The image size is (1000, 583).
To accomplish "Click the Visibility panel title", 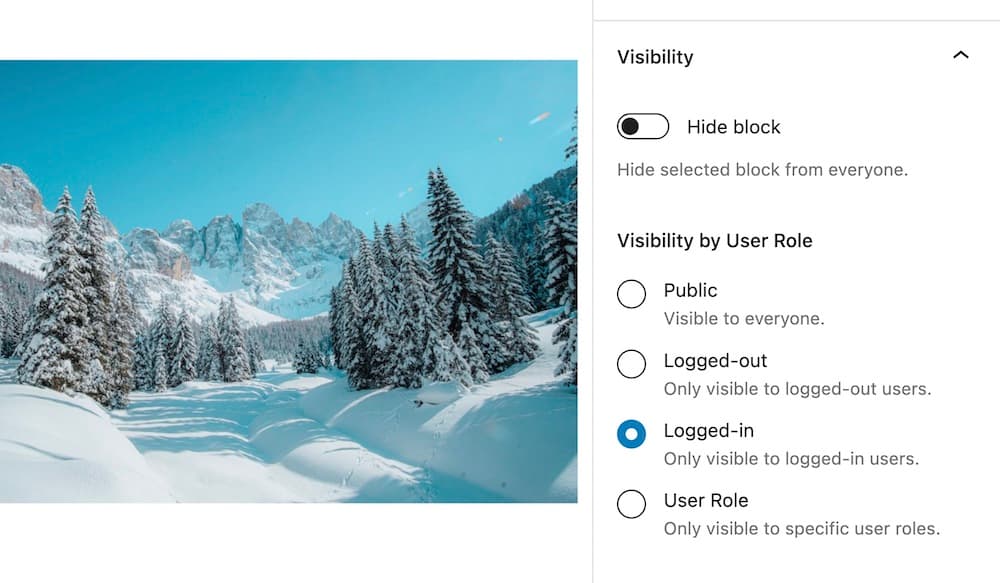I will [655, 57].
